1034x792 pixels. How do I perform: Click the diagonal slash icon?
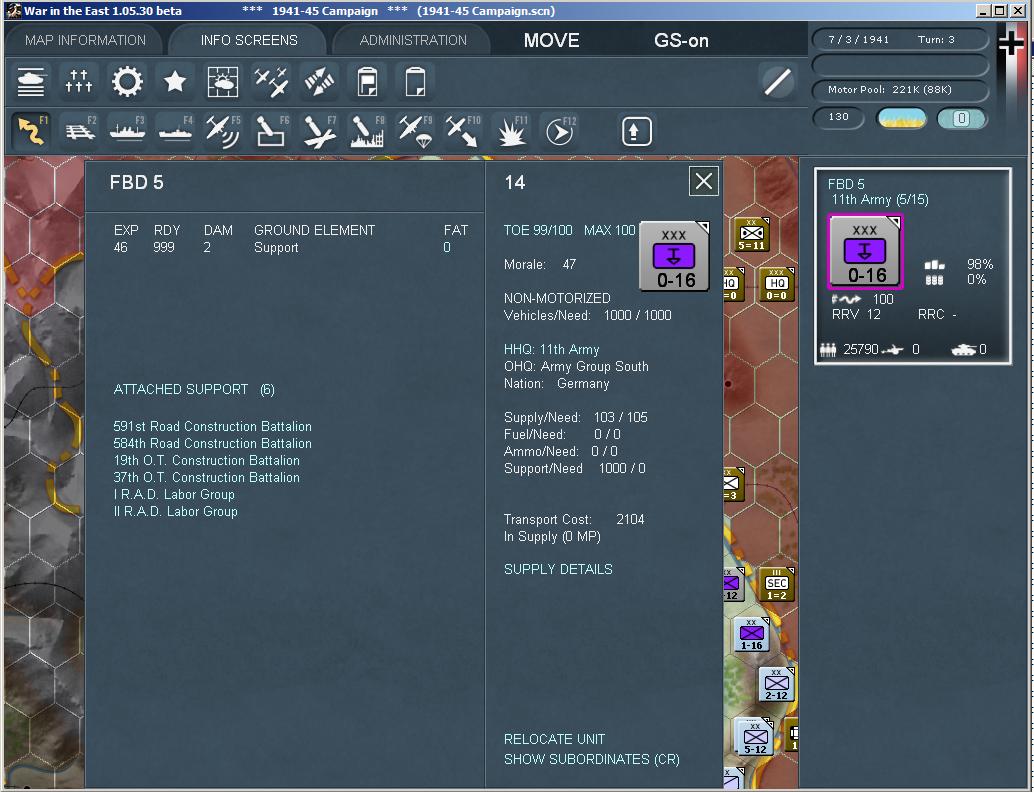coord(777,82)
